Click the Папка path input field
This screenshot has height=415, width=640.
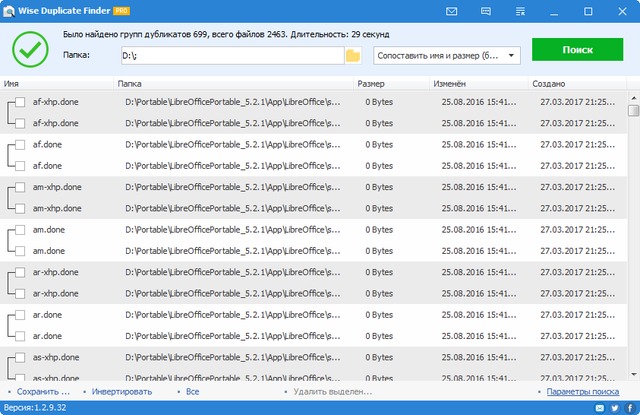pyautogui.click(x=230, y=55)
